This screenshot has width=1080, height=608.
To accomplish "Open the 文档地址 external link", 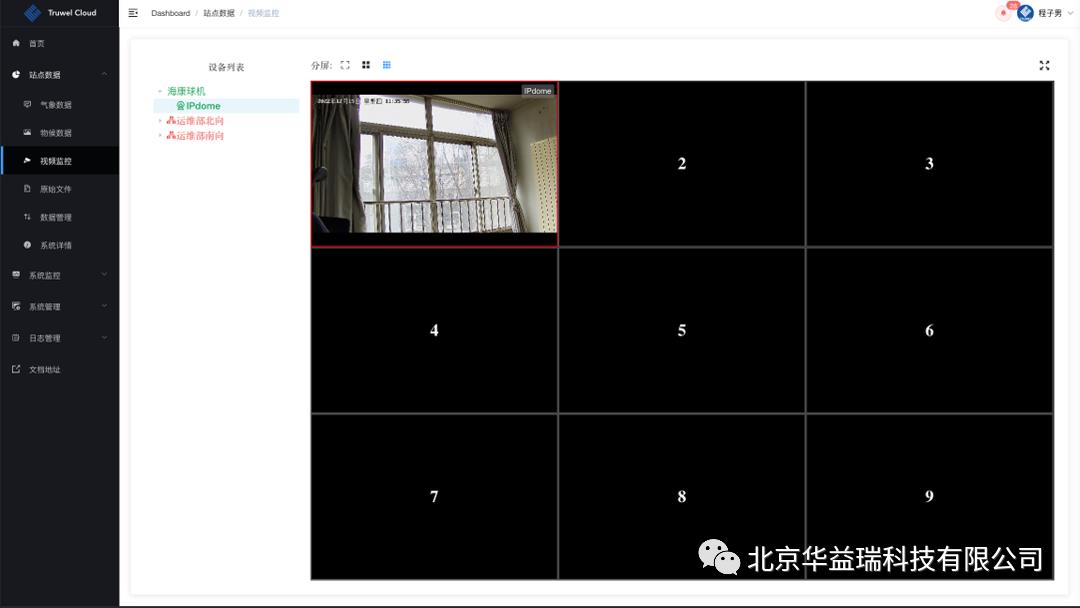I will pos(44,369).
